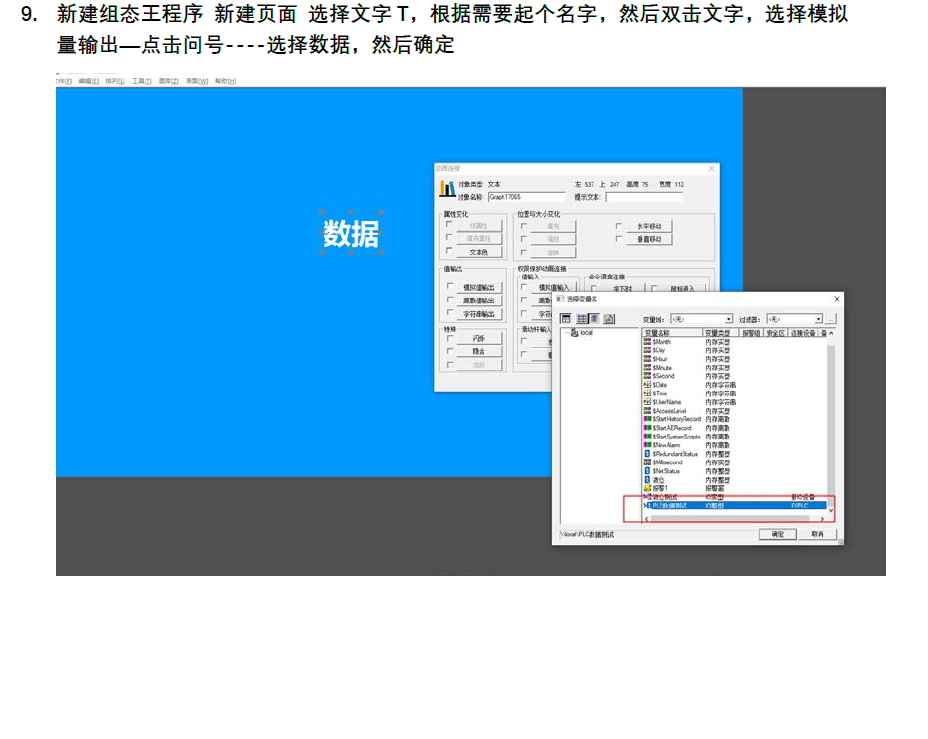Viewport: 928px width, 739px height.
Task: Click the first view-mode icon in variable dialog
Action: point(565,318)
